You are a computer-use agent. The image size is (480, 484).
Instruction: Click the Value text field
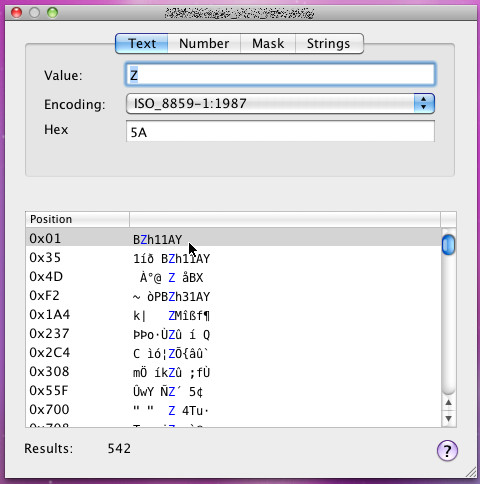pos(280,74)
